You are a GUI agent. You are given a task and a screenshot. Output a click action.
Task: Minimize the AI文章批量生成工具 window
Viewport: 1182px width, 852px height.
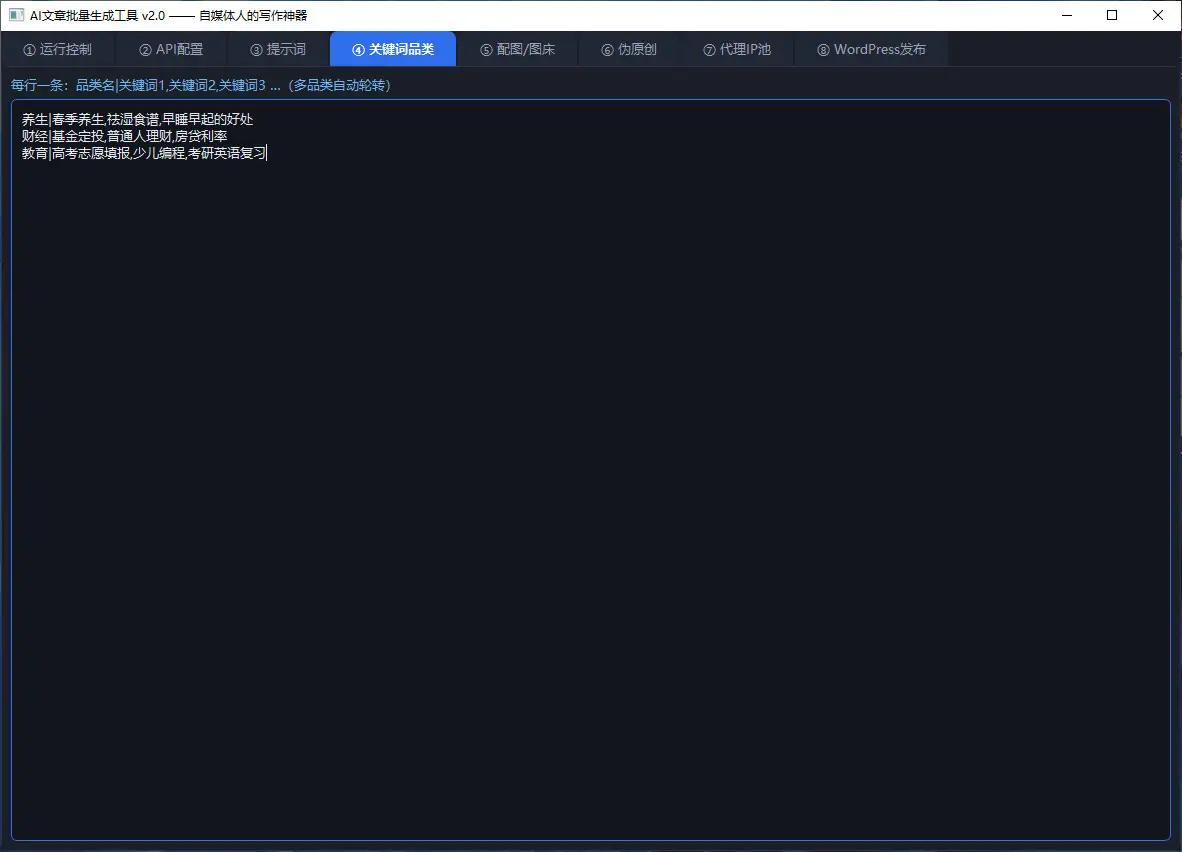pos(1067,15)
